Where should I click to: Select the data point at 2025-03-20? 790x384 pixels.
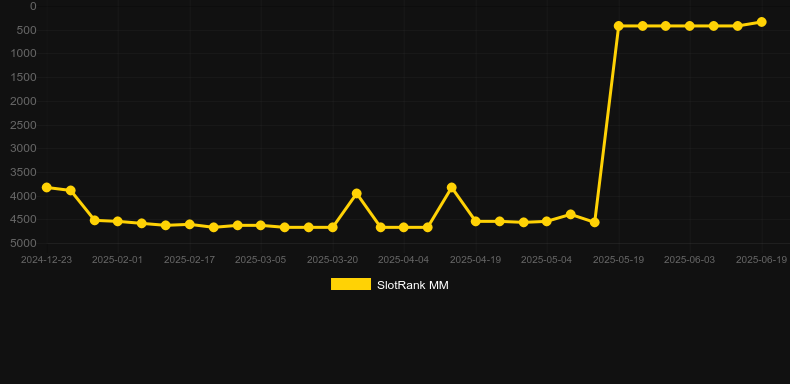point(333,227)
